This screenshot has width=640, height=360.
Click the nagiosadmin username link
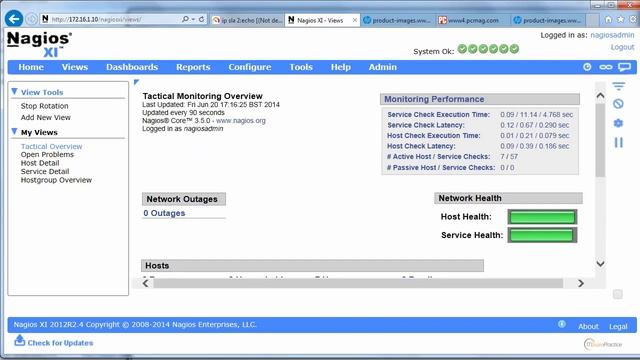[612, 35]
